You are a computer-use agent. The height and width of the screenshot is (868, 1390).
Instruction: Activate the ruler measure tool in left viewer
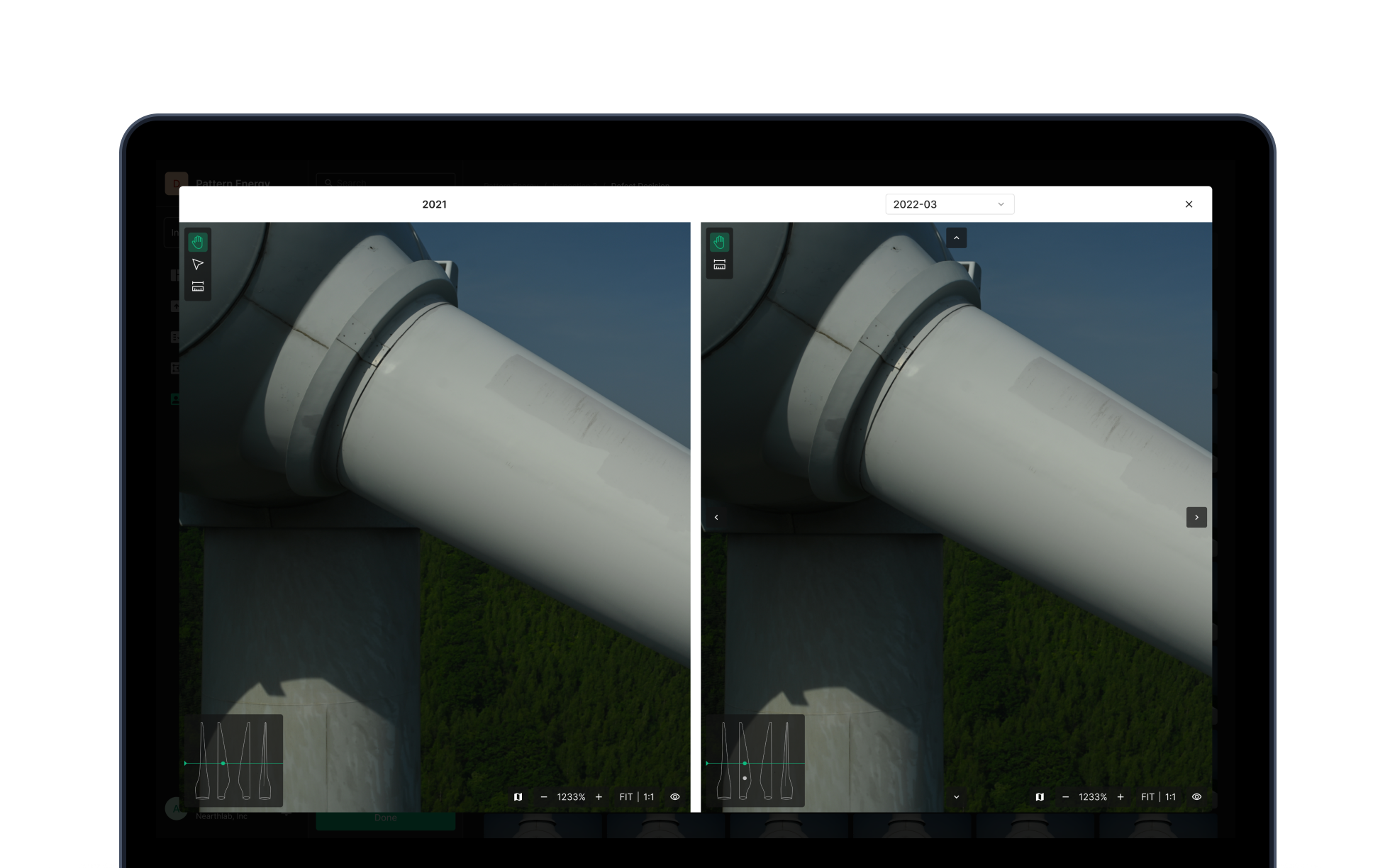[198, 286]
